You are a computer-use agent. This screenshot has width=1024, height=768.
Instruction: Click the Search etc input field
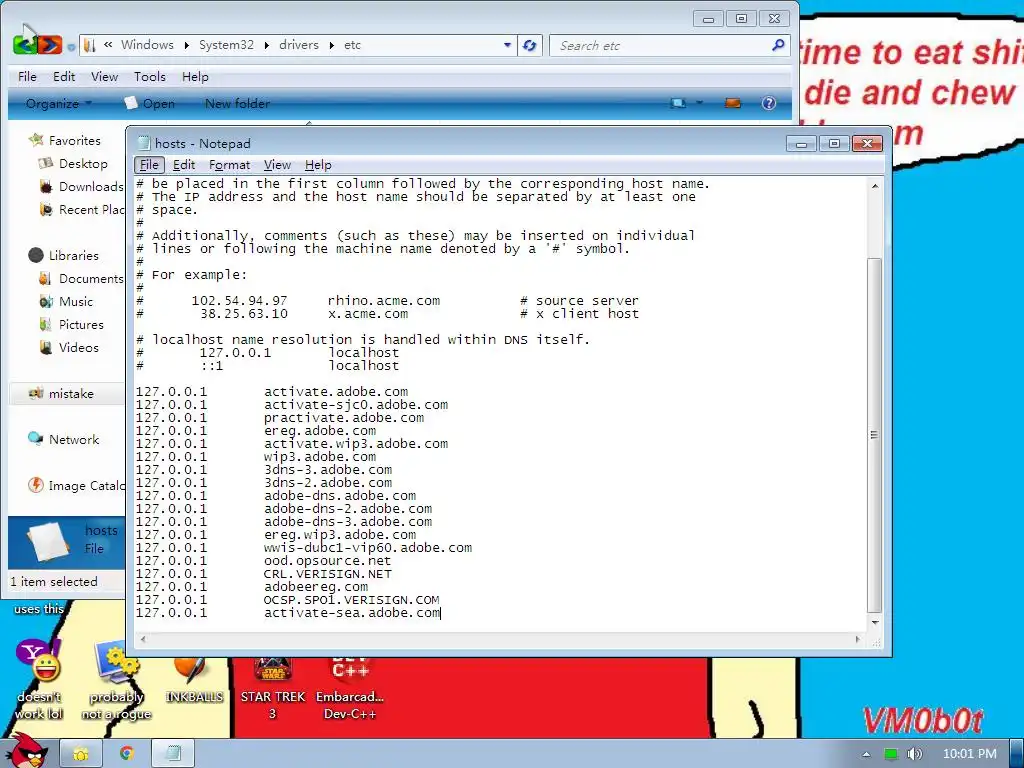(x=660, y=45)
